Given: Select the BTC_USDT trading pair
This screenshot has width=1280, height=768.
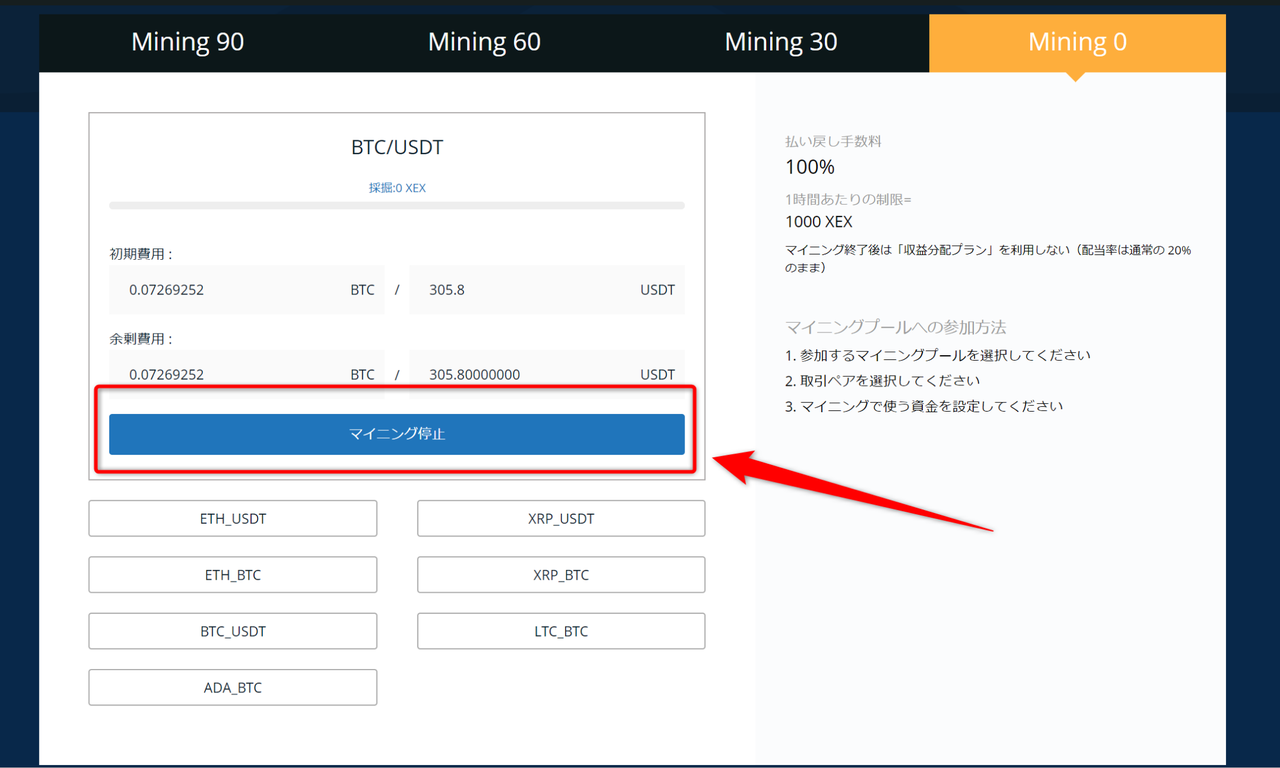Looking at the screenshot, I should (232, 631).
